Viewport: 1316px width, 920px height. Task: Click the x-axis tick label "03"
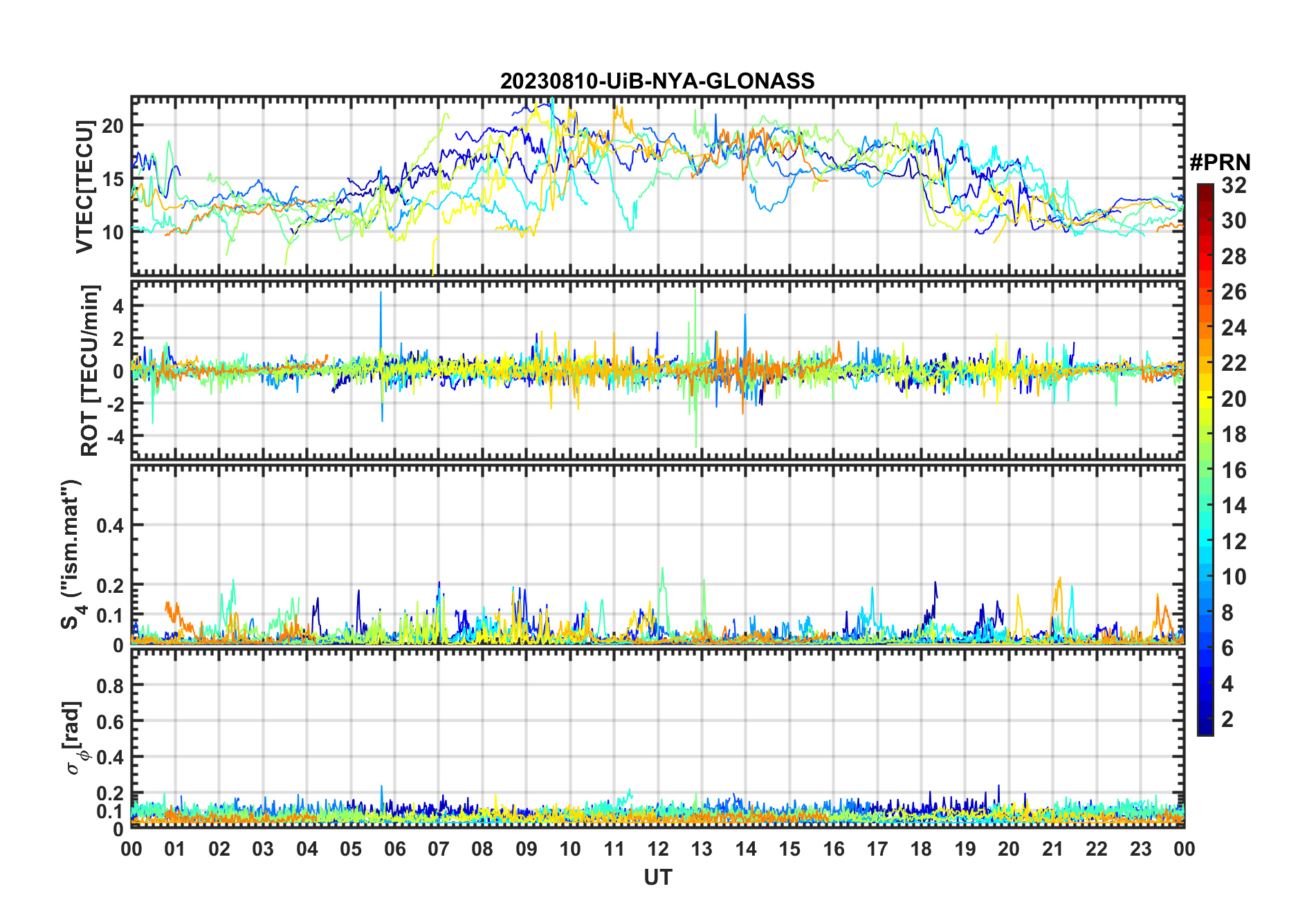pos(263,849)
